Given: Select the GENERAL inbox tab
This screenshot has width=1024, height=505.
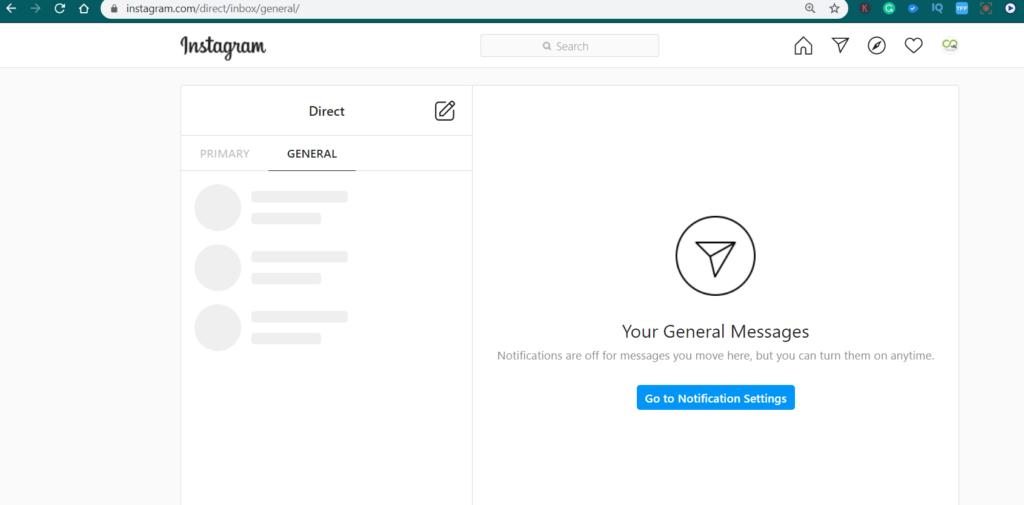Looking at the screenshot, I should pyautogui.click(x=312, y=154).
